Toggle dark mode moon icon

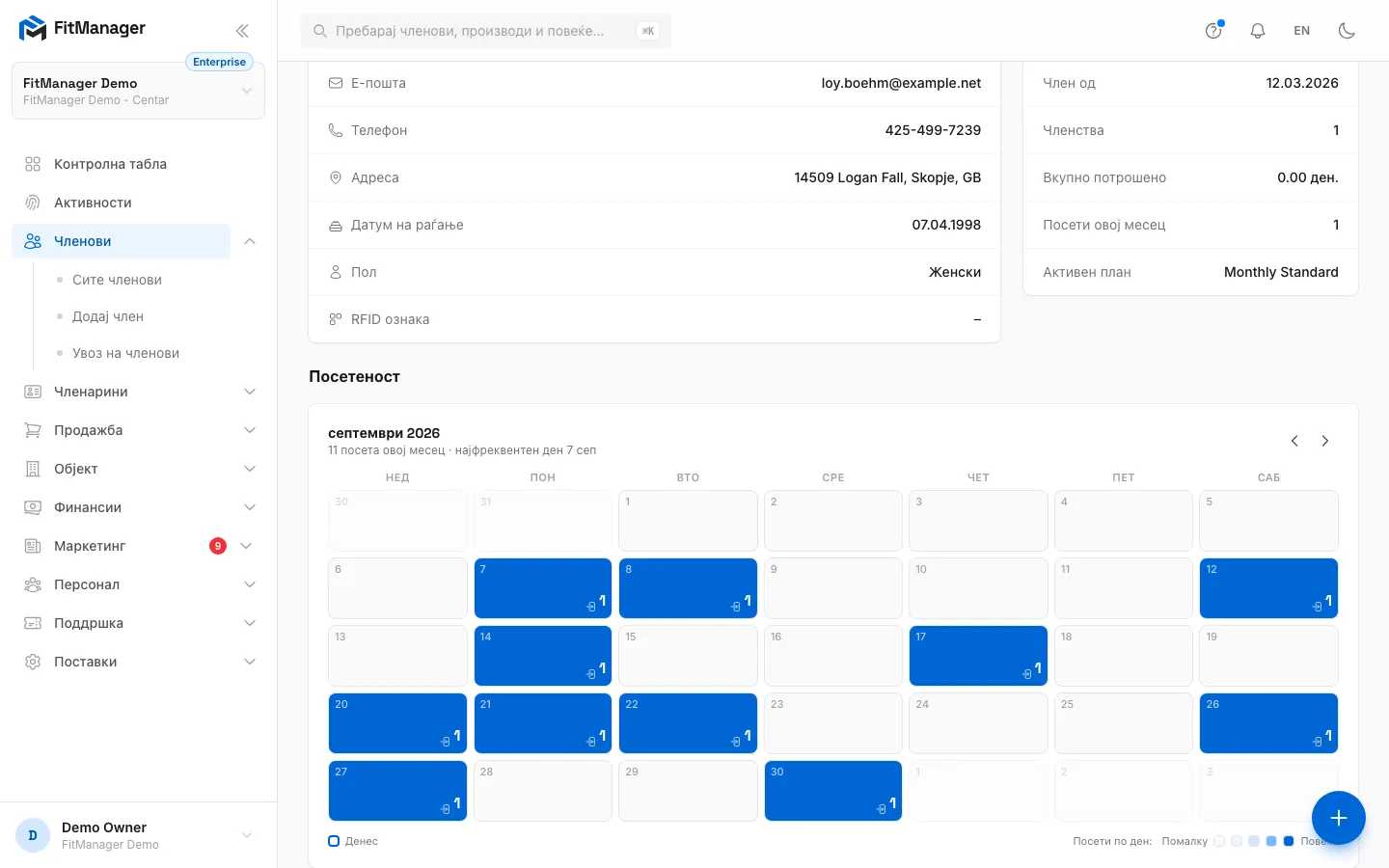click(x=1347, y=31)
